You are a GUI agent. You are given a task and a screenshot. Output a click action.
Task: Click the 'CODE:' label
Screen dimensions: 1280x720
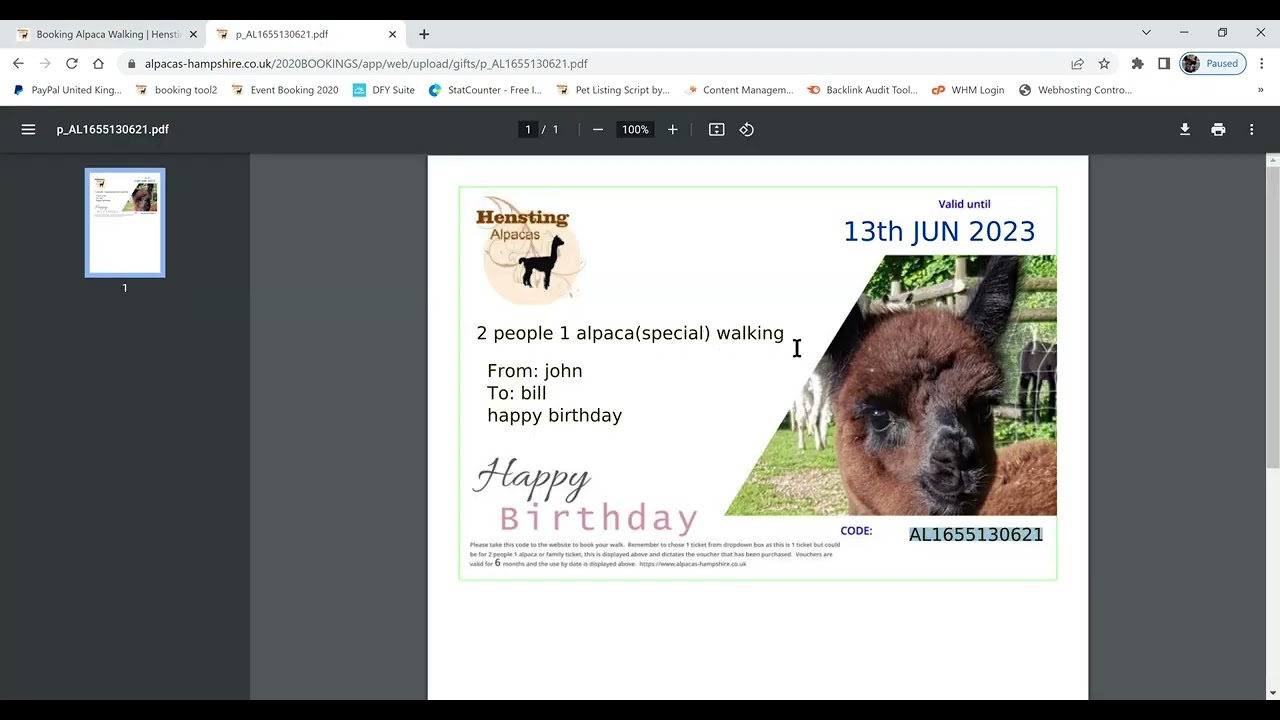point(856,531)
